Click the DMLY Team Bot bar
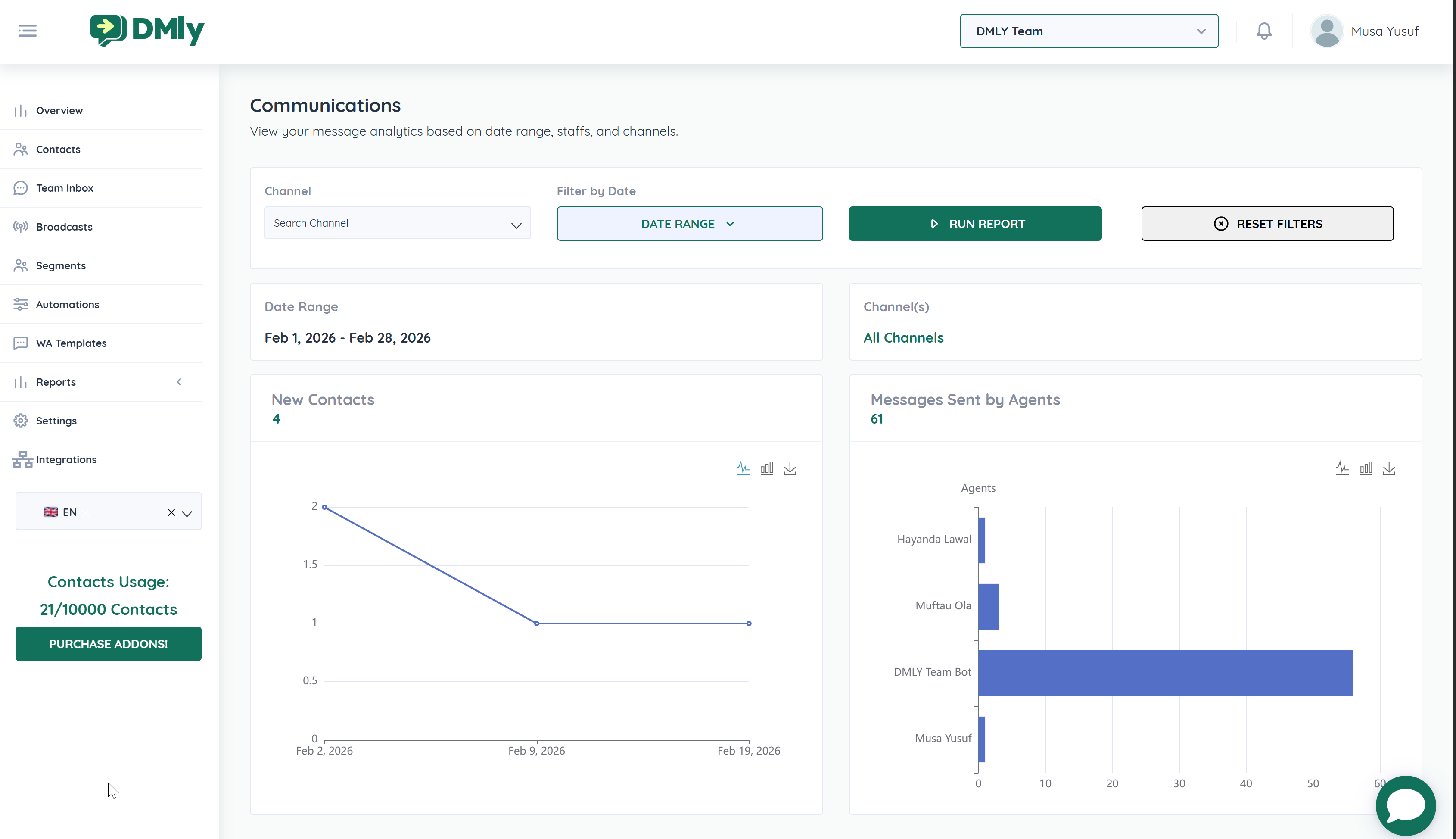1456x839 pixels. tap(1165, 673)
